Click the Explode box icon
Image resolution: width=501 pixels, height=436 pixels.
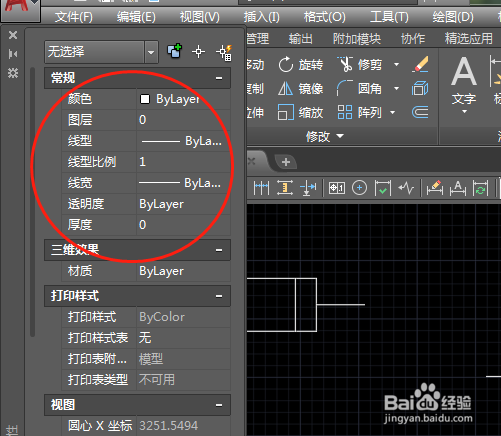[x=420, y=89]
